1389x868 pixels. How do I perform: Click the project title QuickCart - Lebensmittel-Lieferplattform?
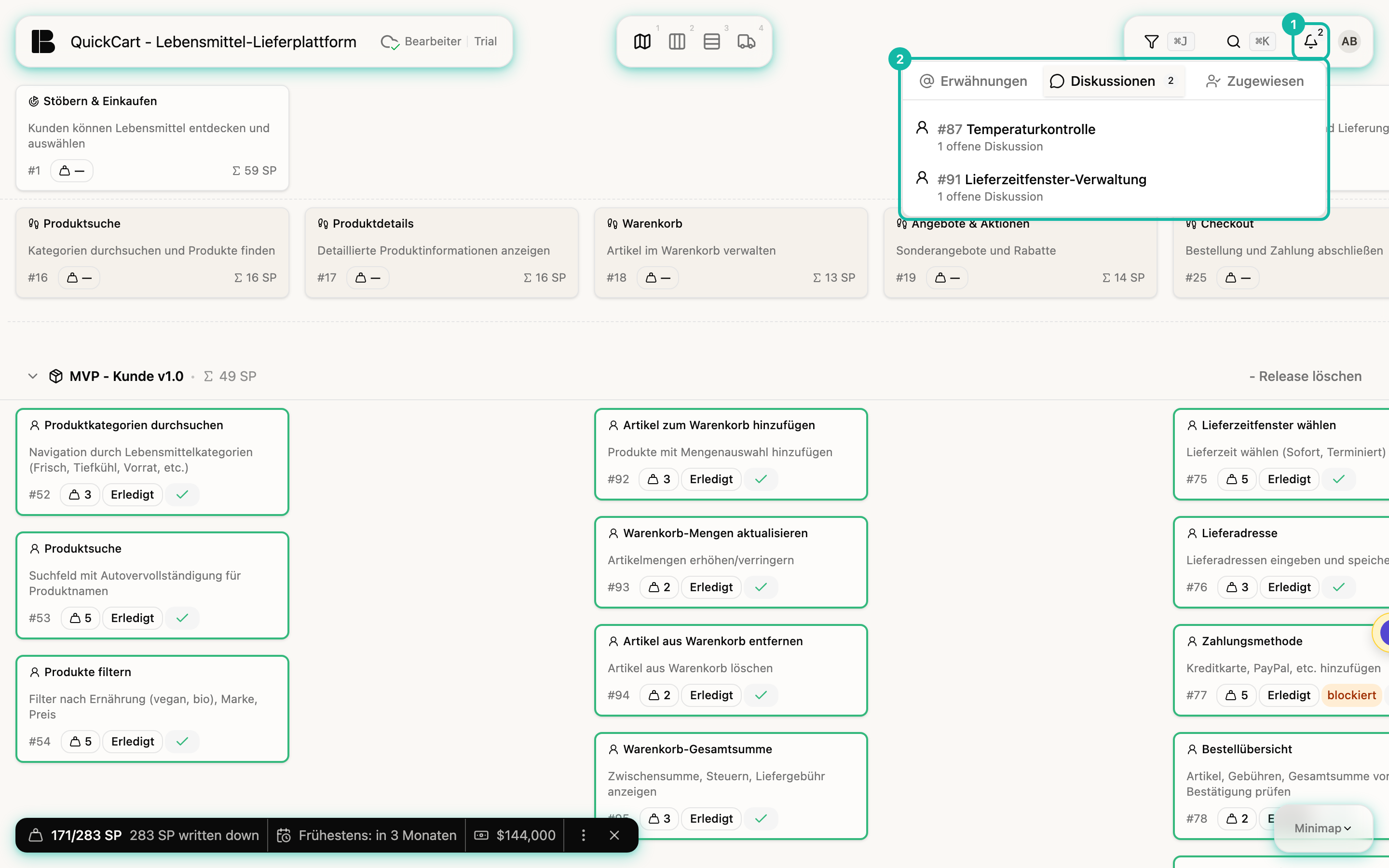(214, 41)
